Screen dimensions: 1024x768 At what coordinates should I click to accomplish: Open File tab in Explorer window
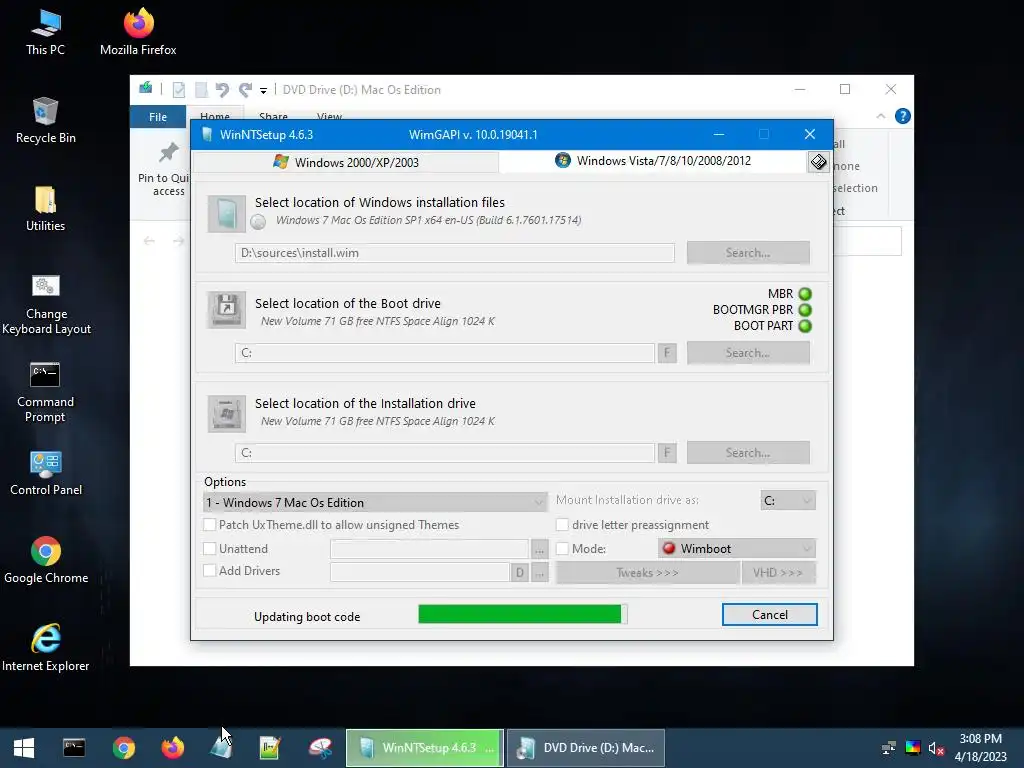click(x=158, y=117)
